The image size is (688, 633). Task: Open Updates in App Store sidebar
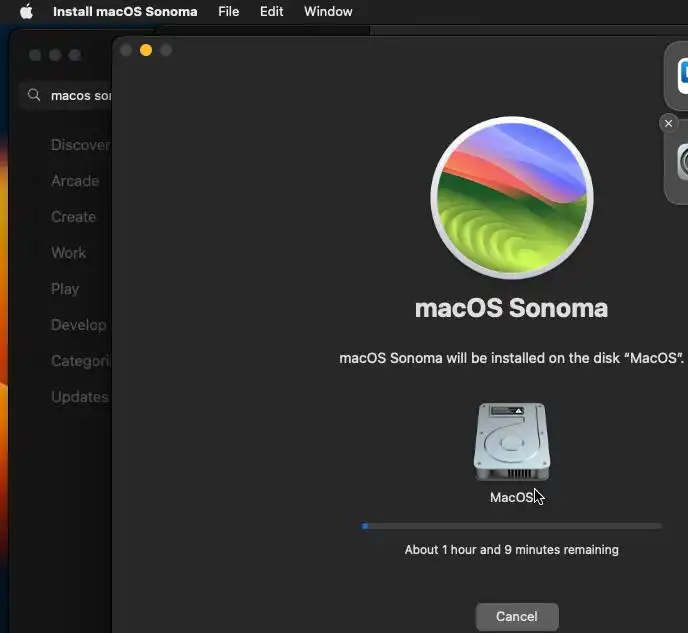click(80, 397)
